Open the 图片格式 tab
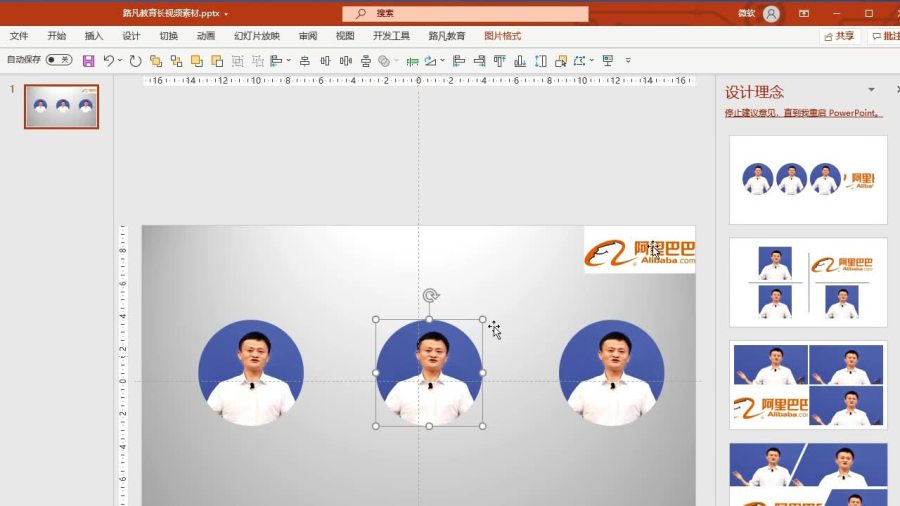900x506 pixels. tap(502, 36)
